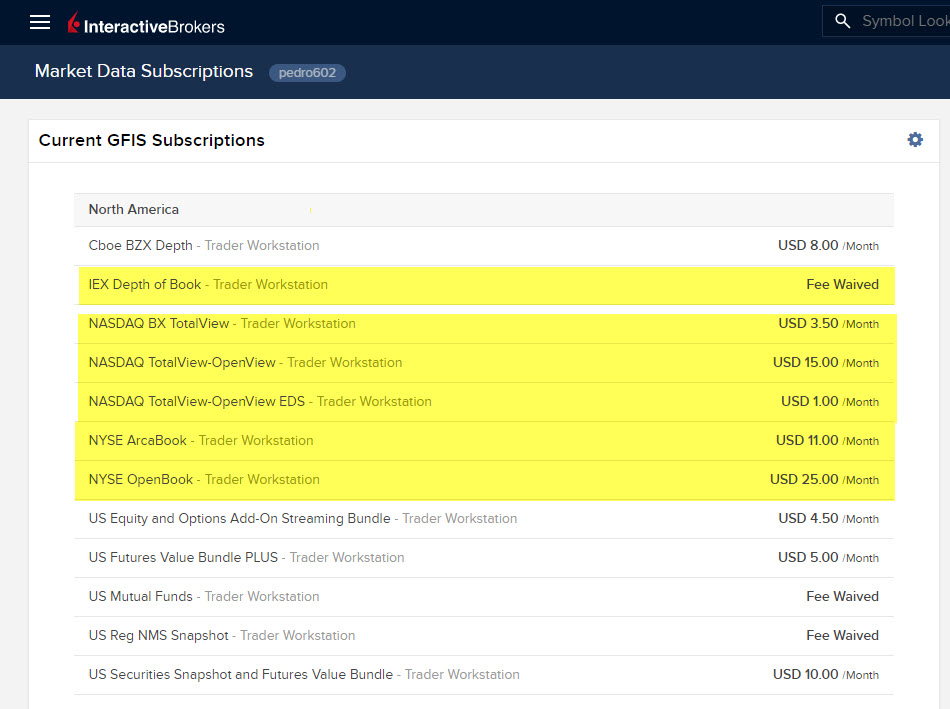Select the Cboe BZX Depth subscription
Screen dimensions: 950x709
[x=483, y=245]
